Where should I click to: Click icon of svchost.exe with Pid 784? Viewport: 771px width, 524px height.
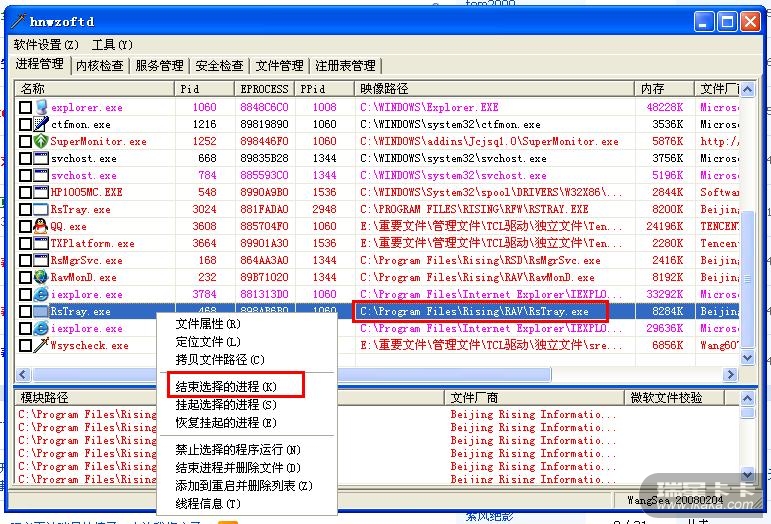click(x=41, y=175)
